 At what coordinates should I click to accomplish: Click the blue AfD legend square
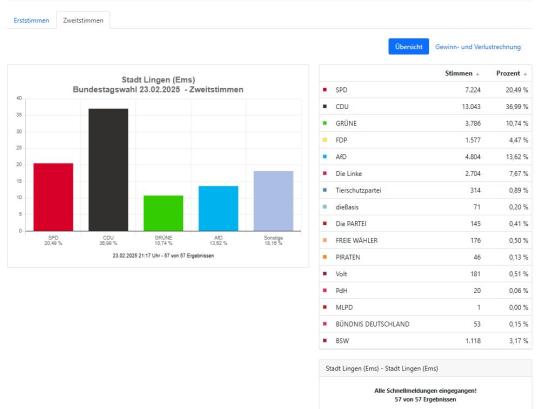[x=325, y=156]
